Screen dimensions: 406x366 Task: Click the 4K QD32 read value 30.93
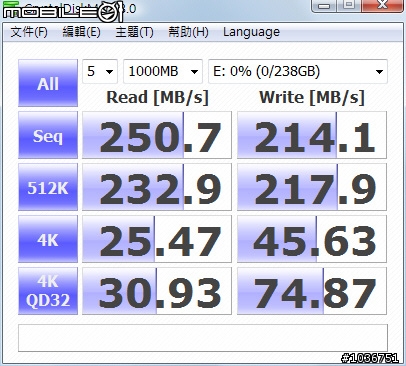(x=157, y=291)
